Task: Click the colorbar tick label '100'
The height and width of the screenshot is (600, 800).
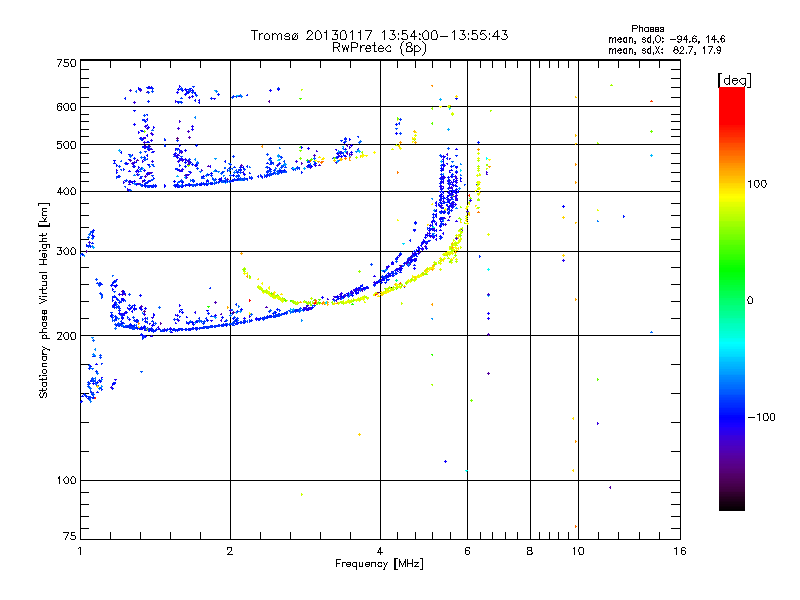Action: point(757,184)
